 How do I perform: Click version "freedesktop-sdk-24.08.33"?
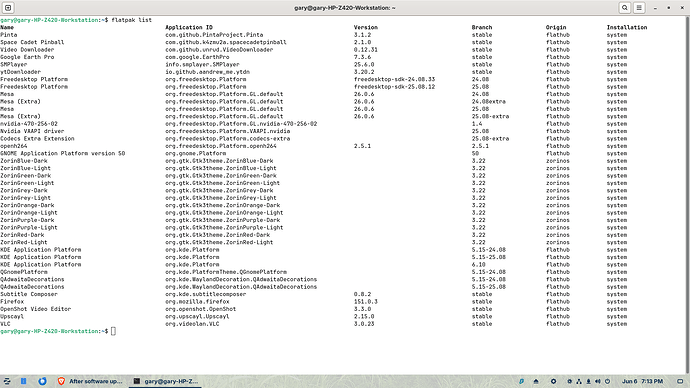click(x=394, y=79)
